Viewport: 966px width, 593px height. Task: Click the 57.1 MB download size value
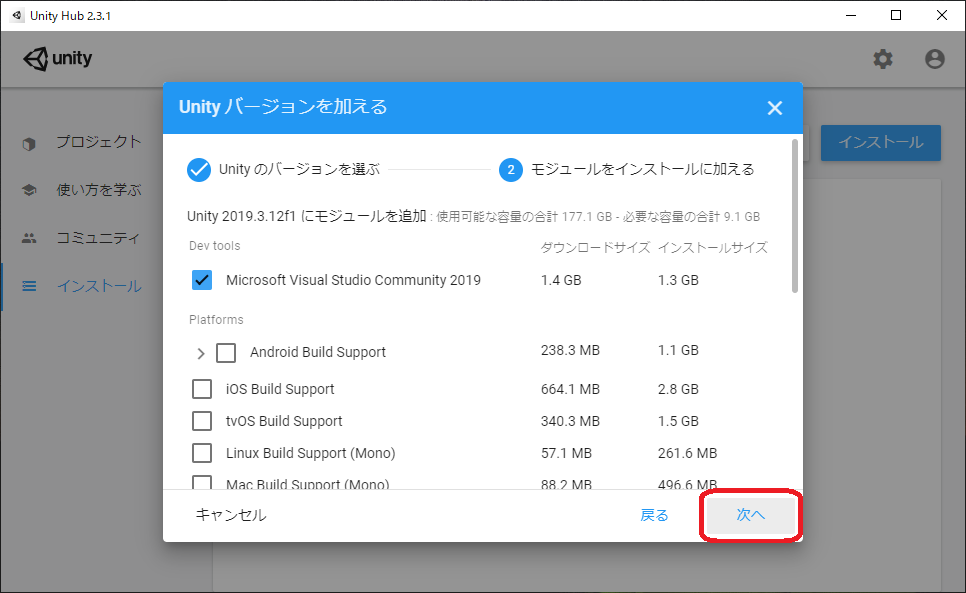(566, 453)
